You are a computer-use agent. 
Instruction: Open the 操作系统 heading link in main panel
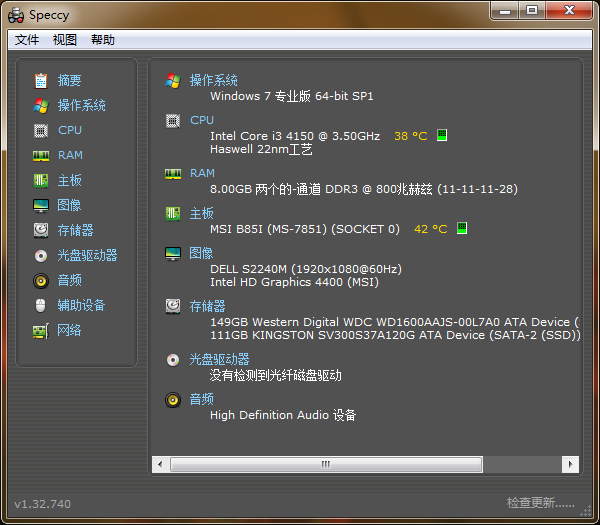tap(214, 80)
